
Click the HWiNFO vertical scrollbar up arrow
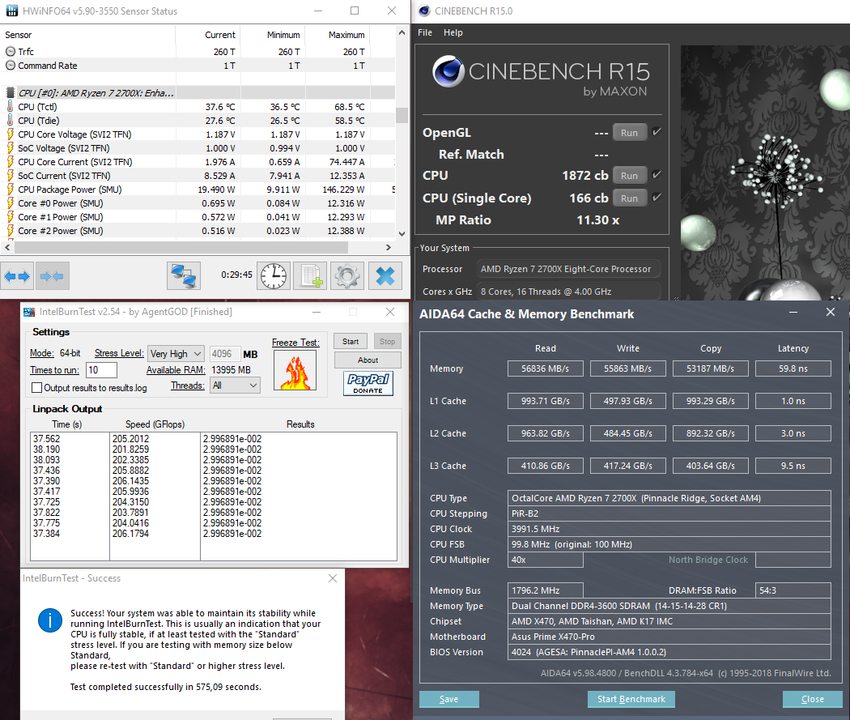402,33
